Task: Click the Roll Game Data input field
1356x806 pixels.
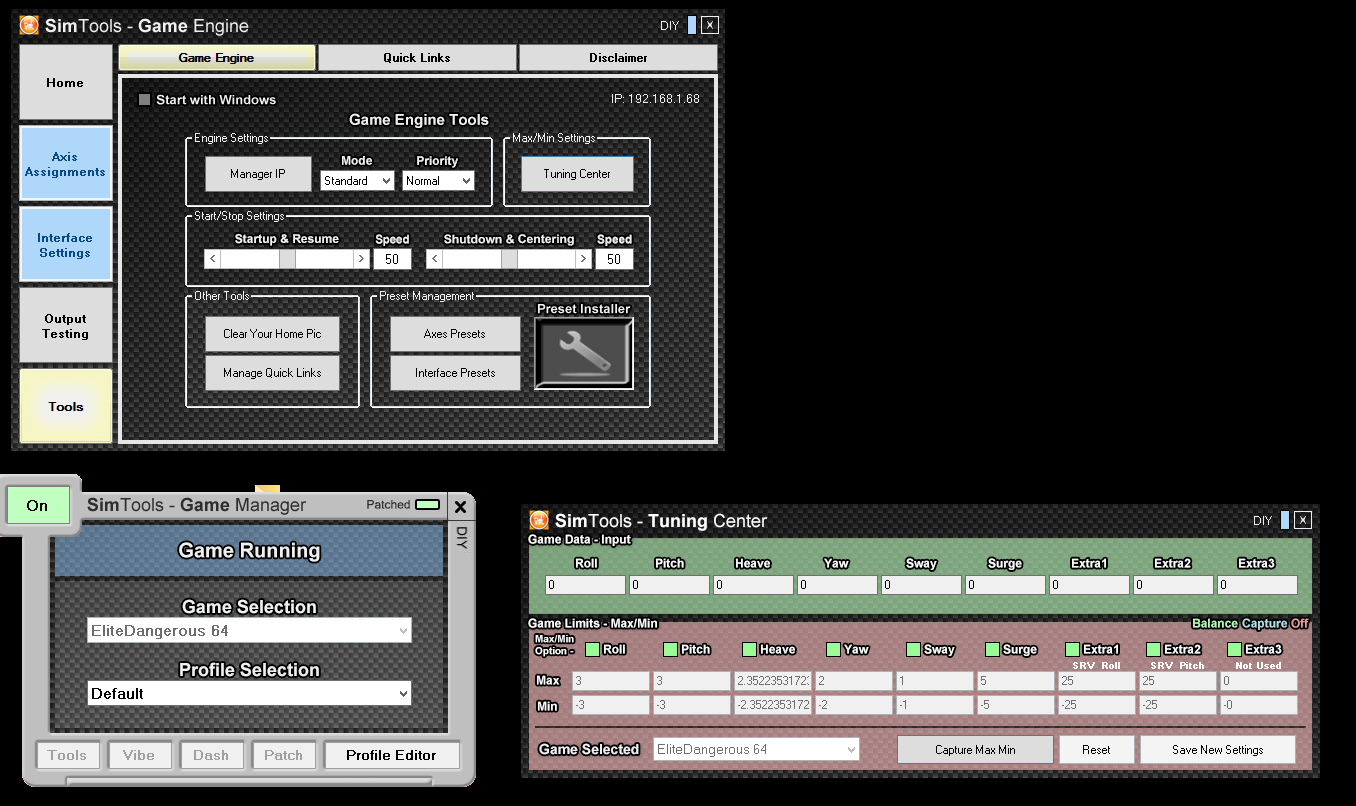Action: click(x=585, y=585)
